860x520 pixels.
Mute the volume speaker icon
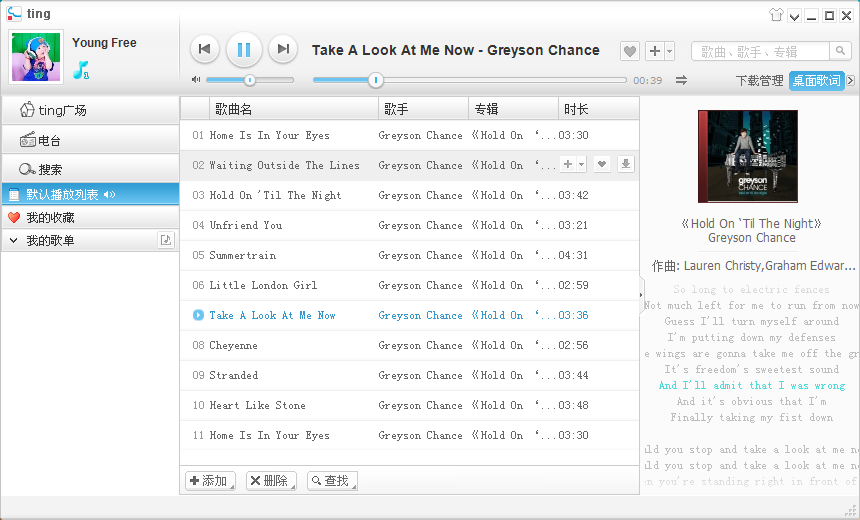196,80
